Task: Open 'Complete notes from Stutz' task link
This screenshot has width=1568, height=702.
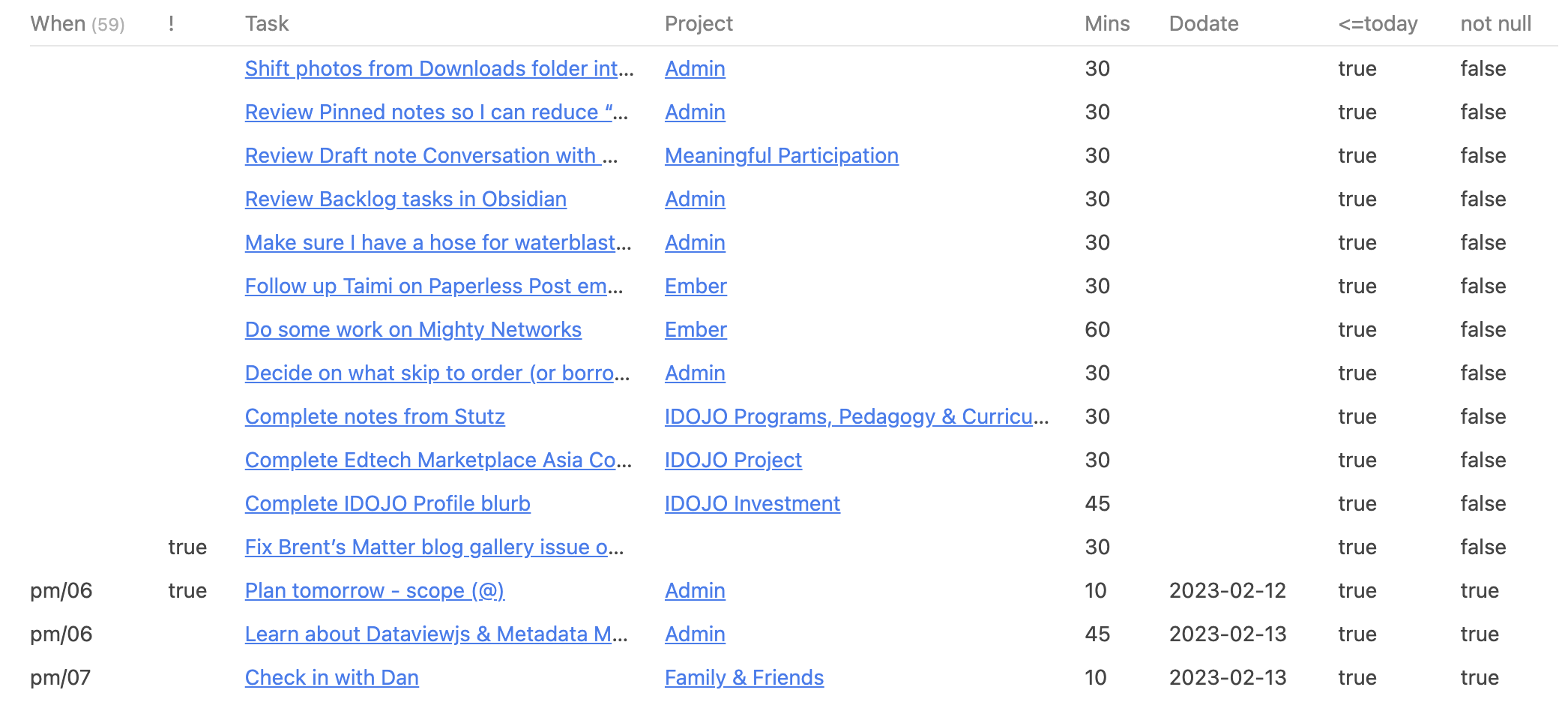Action: point(375,416)
